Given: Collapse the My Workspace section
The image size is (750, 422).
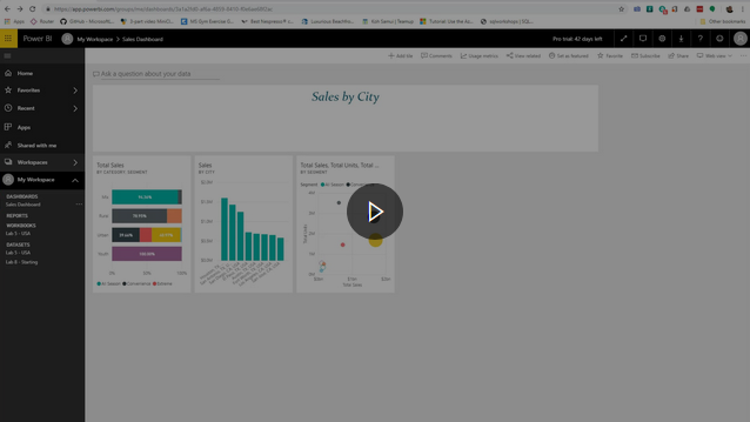Looking at the screenshot, I should coord(75,180).
